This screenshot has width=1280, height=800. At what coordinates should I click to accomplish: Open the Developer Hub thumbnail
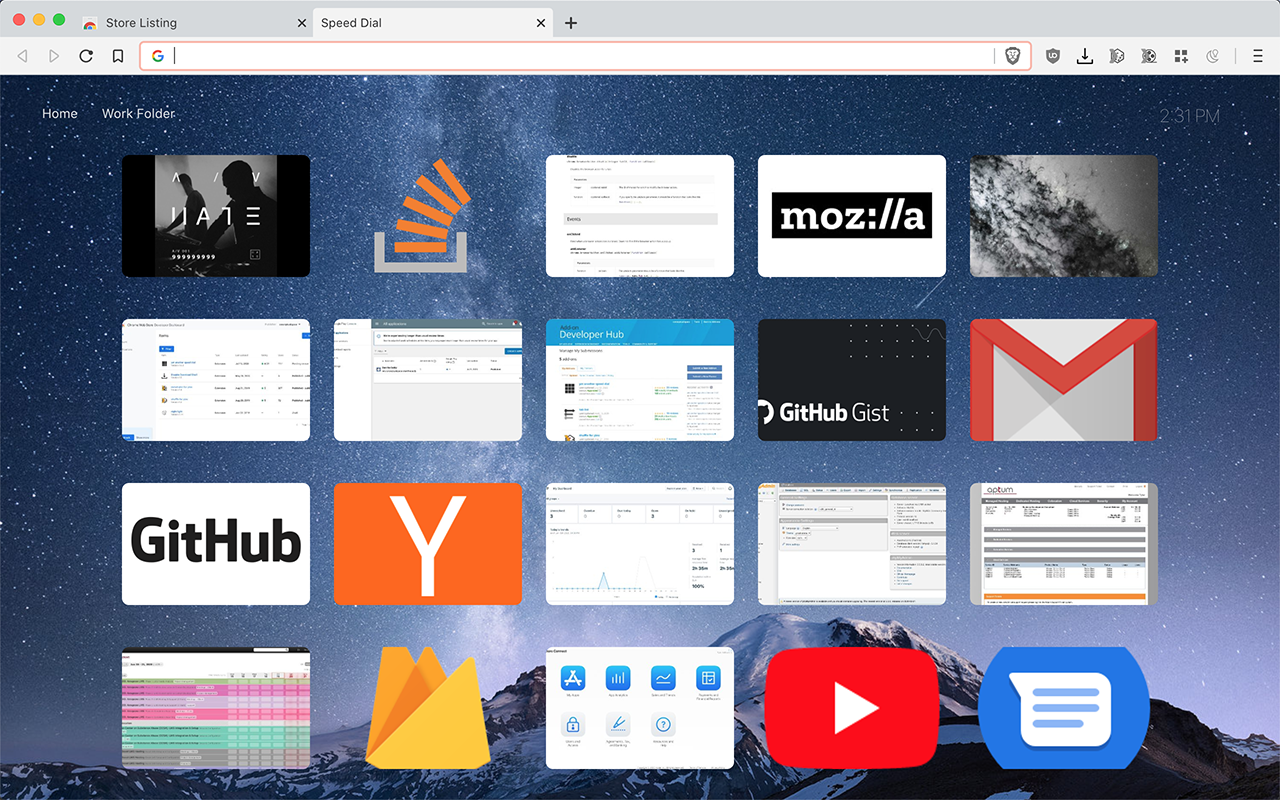pyautogui.click(x=640, y=380)
